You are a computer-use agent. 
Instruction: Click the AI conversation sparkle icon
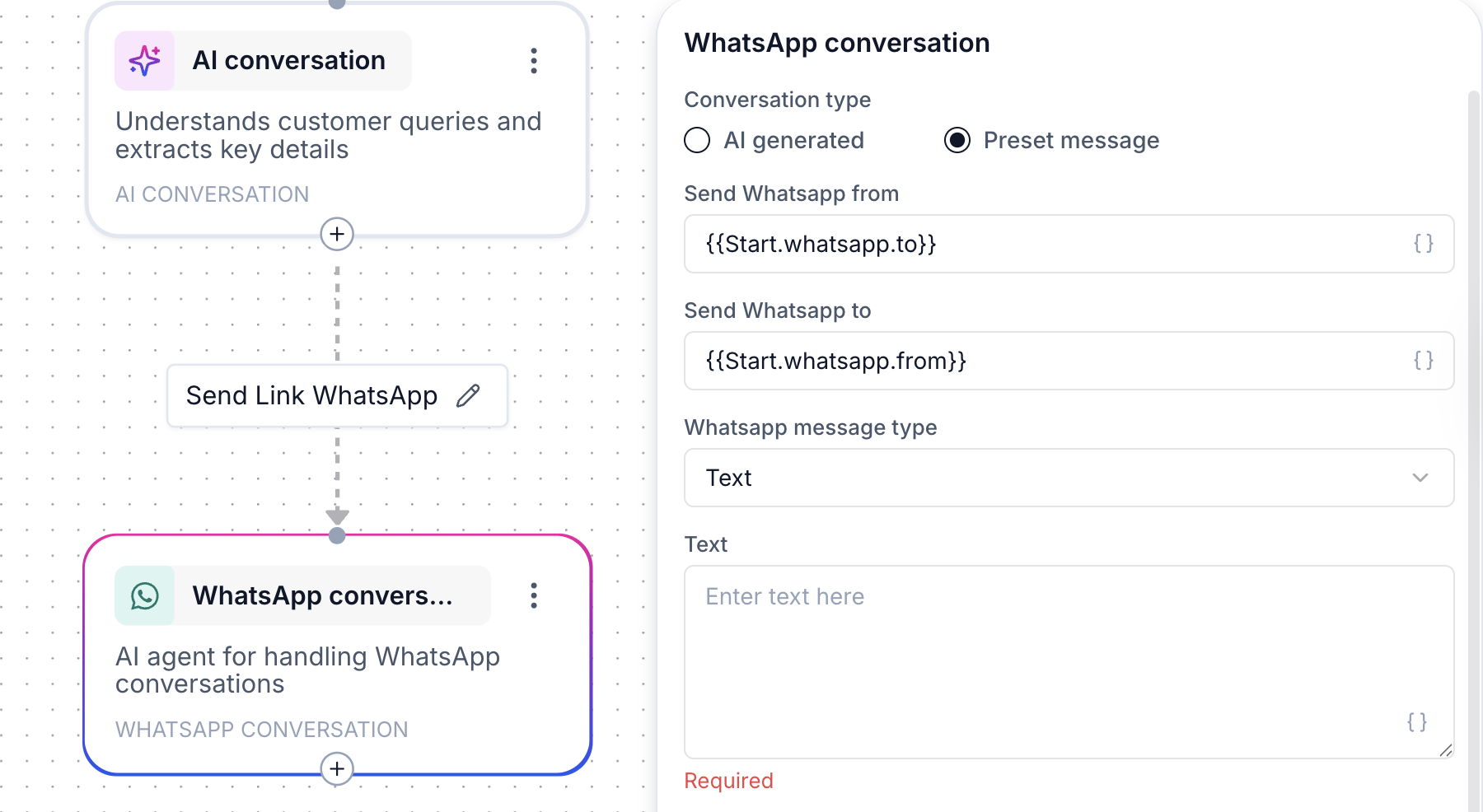point(145,61)
